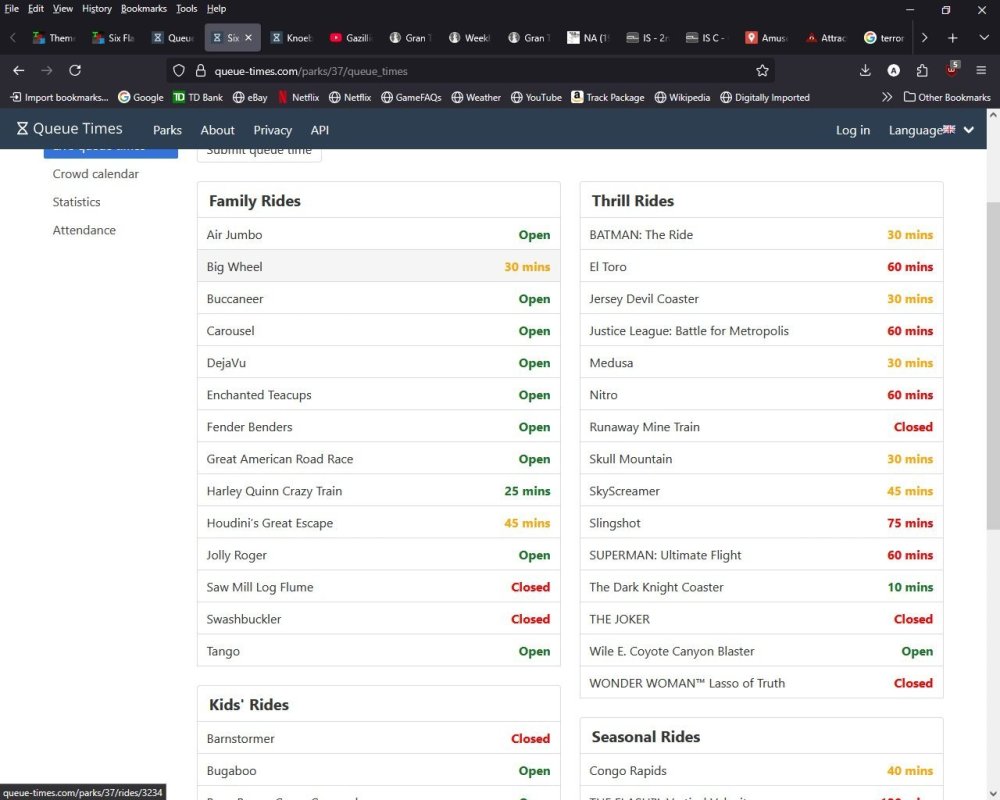Open the El Toro ride page
Image resolution: width=1000 pixels, height=800 pixels.
(608, 267)
